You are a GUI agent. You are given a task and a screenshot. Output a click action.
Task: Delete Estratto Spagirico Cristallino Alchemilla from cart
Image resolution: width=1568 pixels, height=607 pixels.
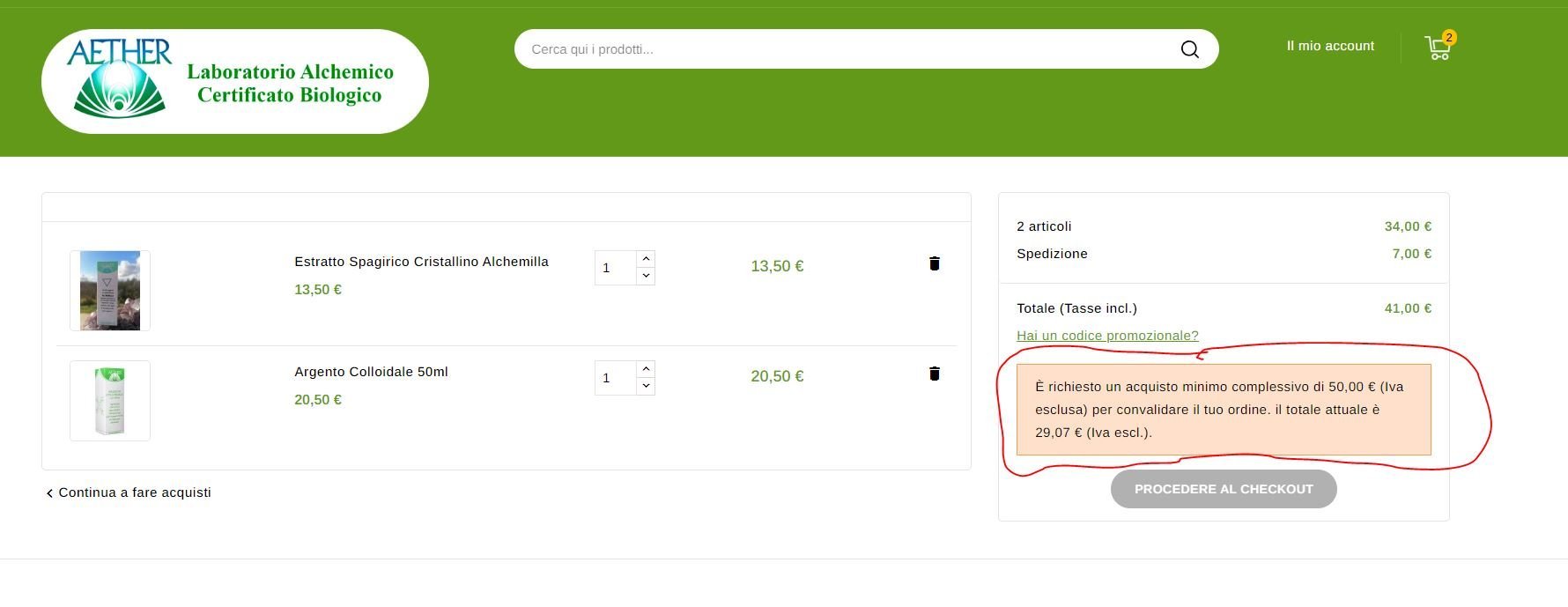point(935,263)
